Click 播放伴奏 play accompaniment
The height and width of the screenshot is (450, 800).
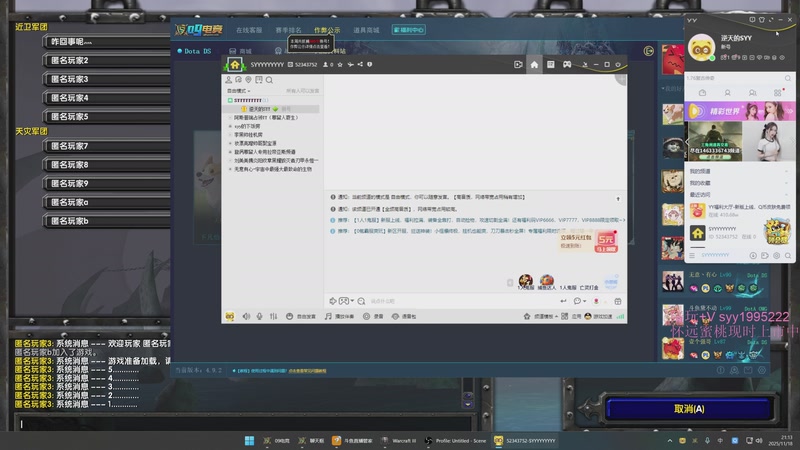(339, 316)
